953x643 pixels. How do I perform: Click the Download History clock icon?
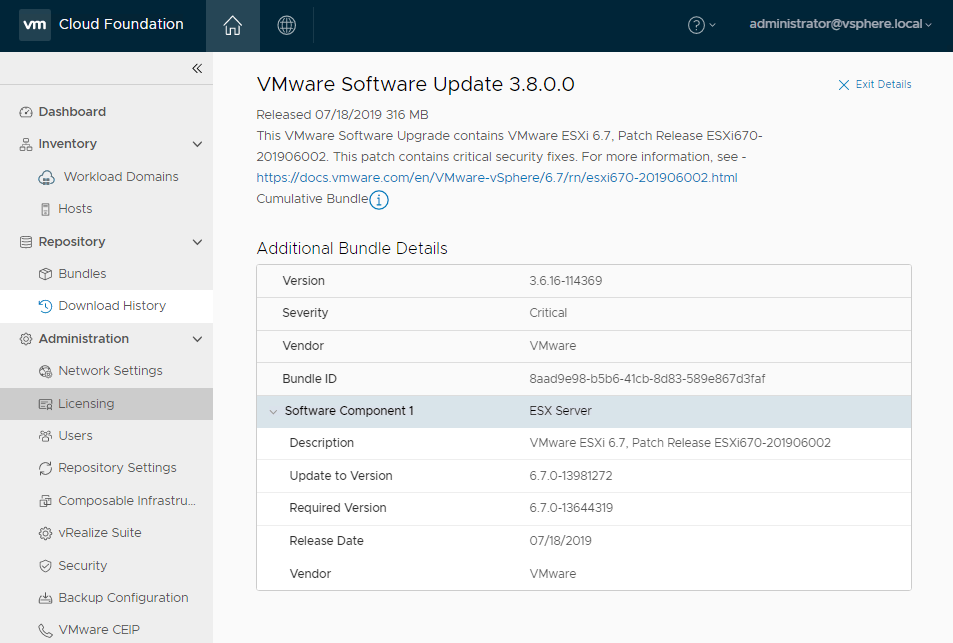45,306
